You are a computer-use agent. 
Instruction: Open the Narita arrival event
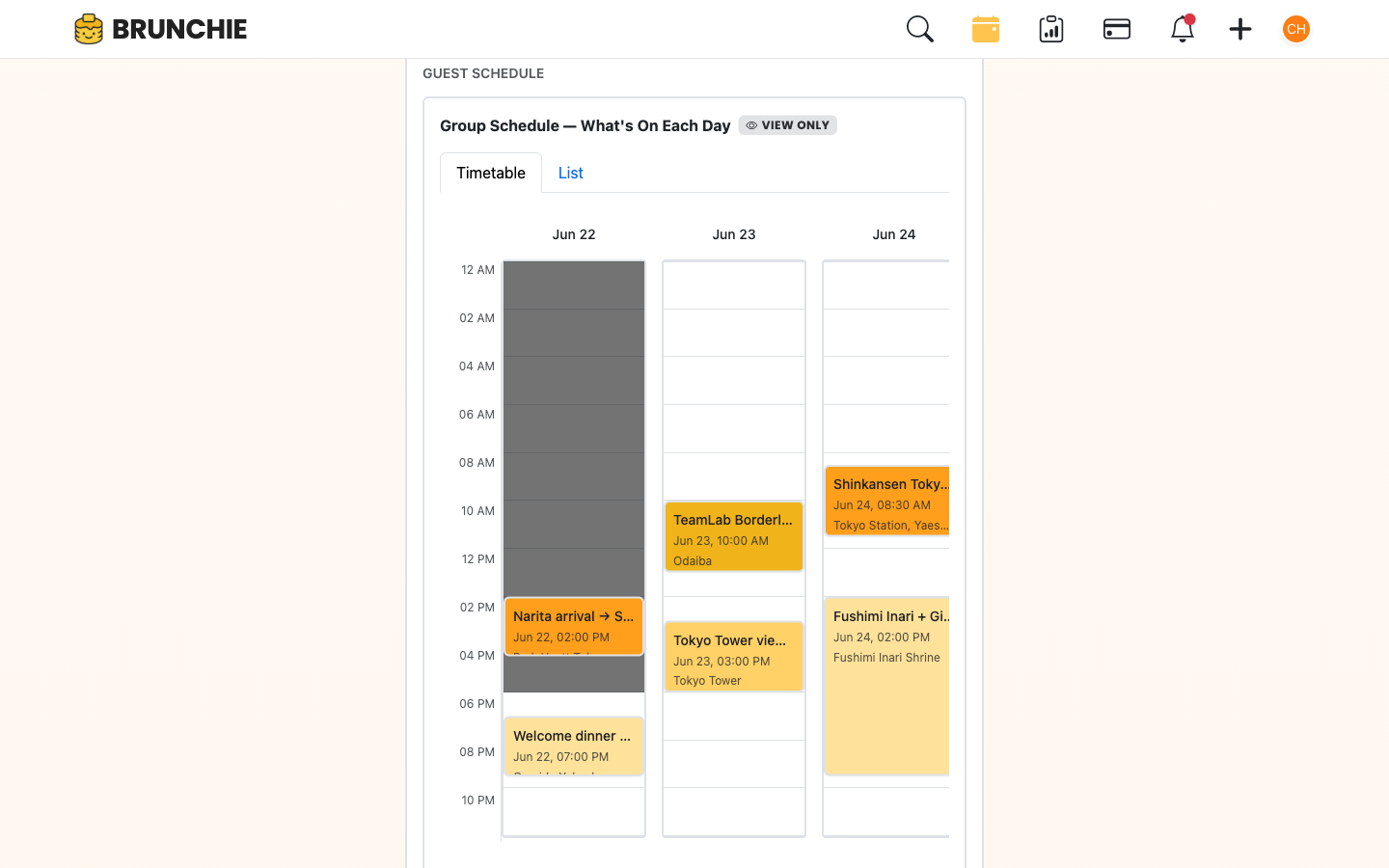click(574, 627)
